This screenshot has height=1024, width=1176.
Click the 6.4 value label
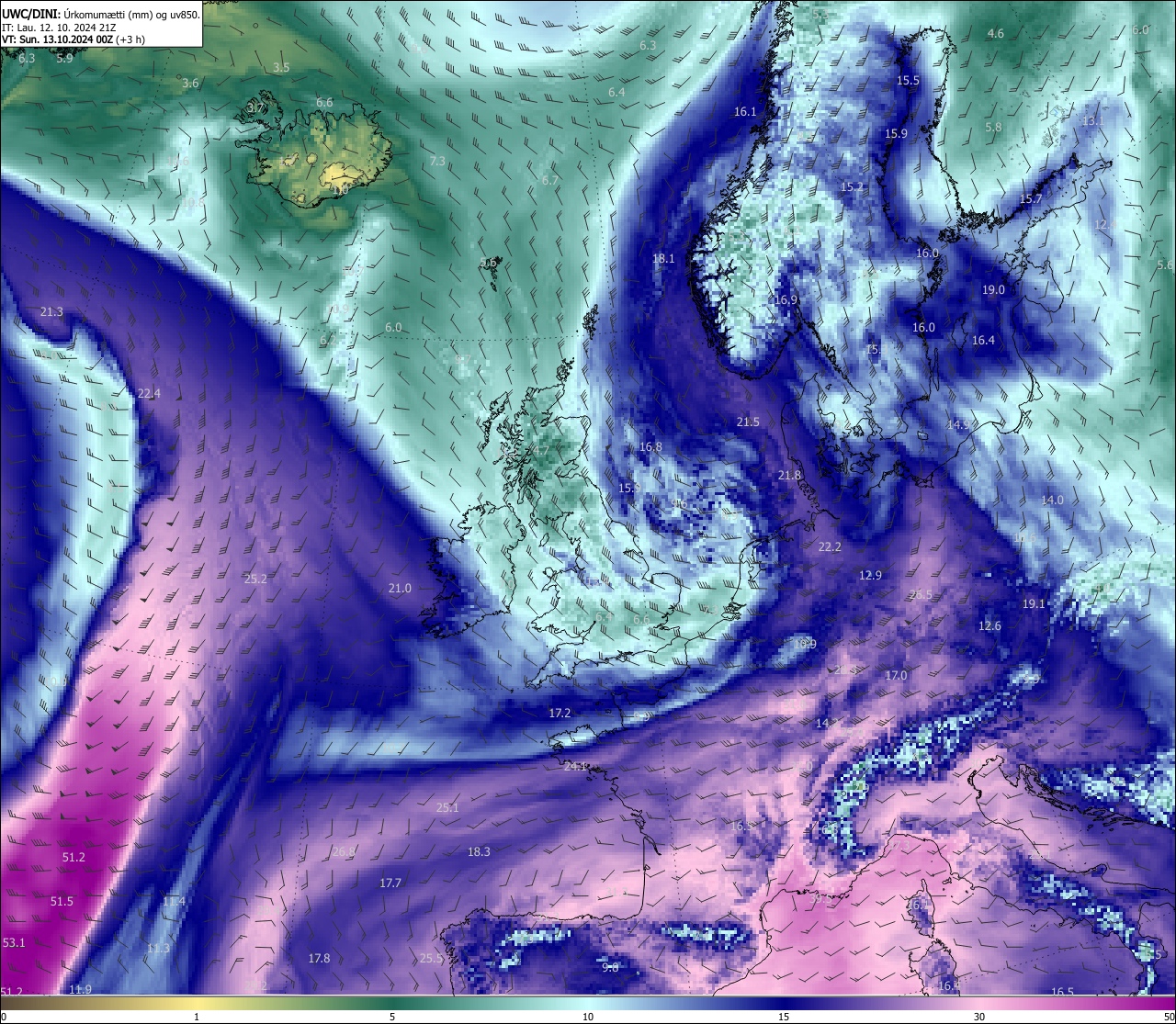616,93
